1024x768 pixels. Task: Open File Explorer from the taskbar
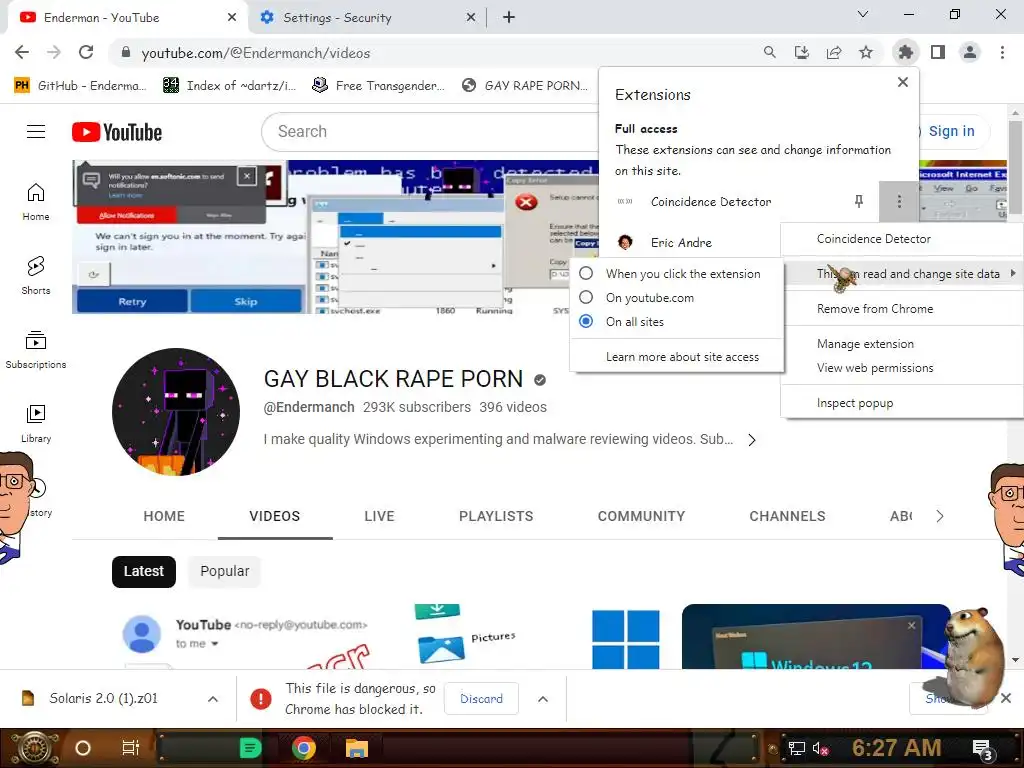[x=357, y=748]
